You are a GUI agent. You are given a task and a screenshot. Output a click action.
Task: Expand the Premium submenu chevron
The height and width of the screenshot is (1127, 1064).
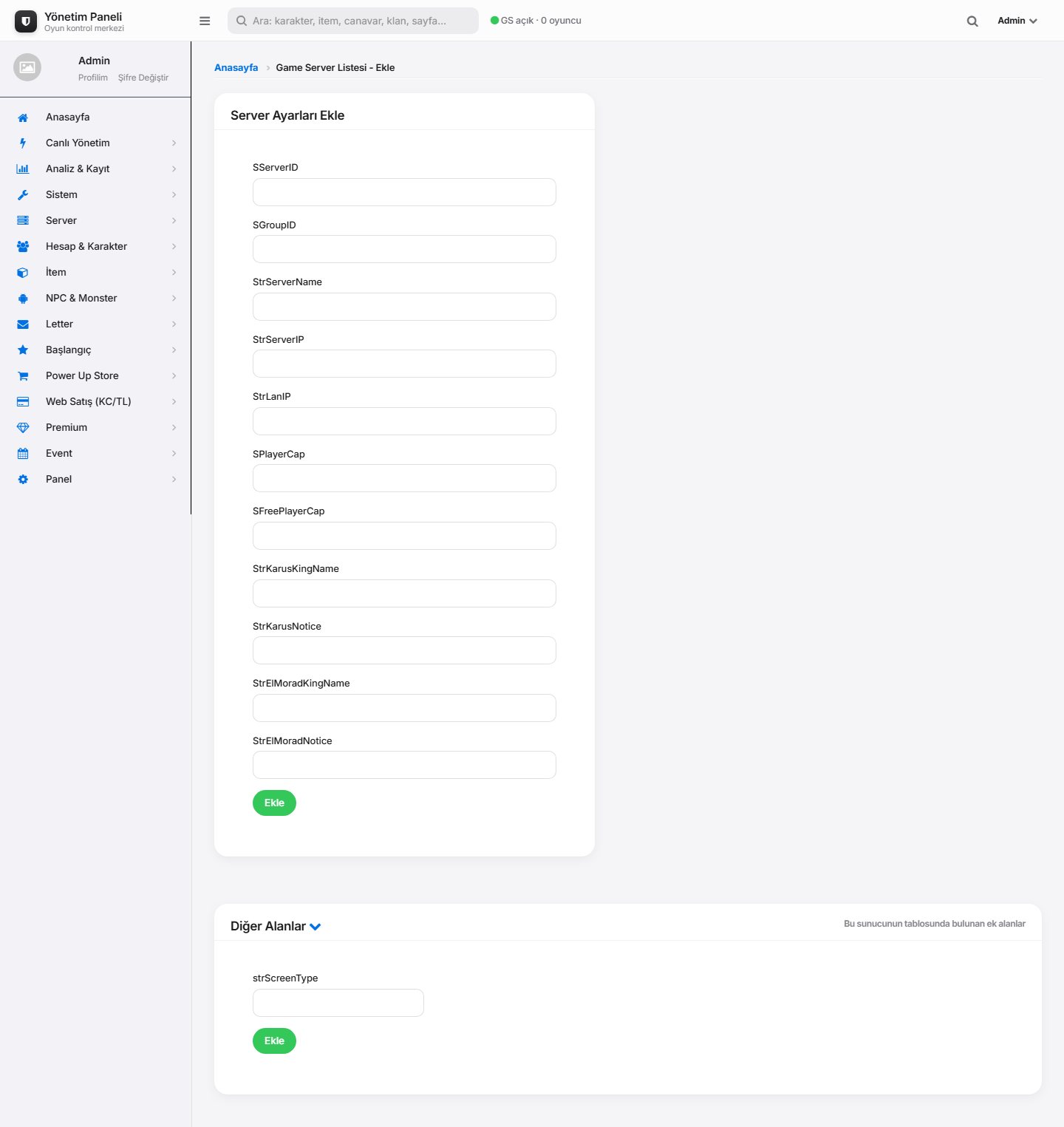[x=174, y=428]
